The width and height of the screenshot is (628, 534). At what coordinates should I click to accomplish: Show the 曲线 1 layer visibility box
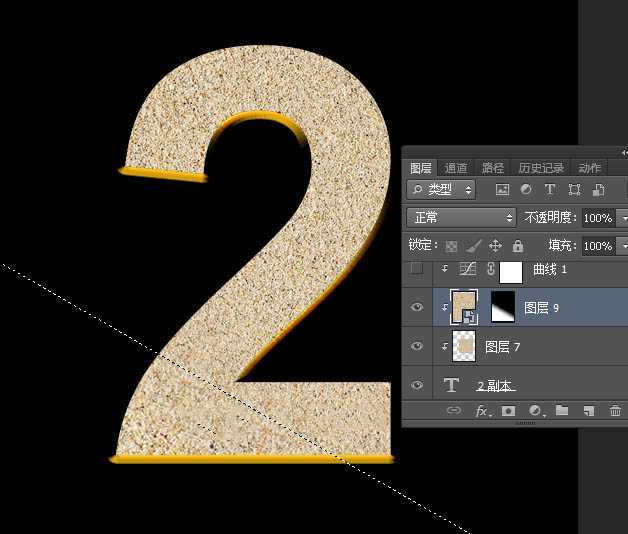417,270
